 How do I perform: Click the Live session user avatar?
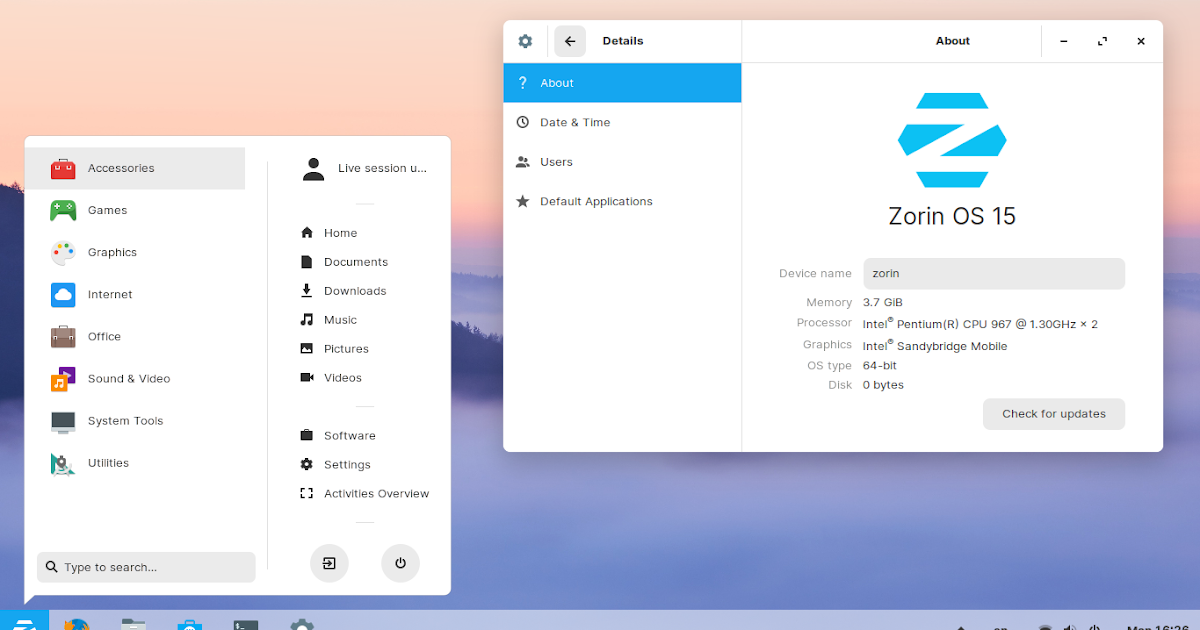[x=313, y=169]
